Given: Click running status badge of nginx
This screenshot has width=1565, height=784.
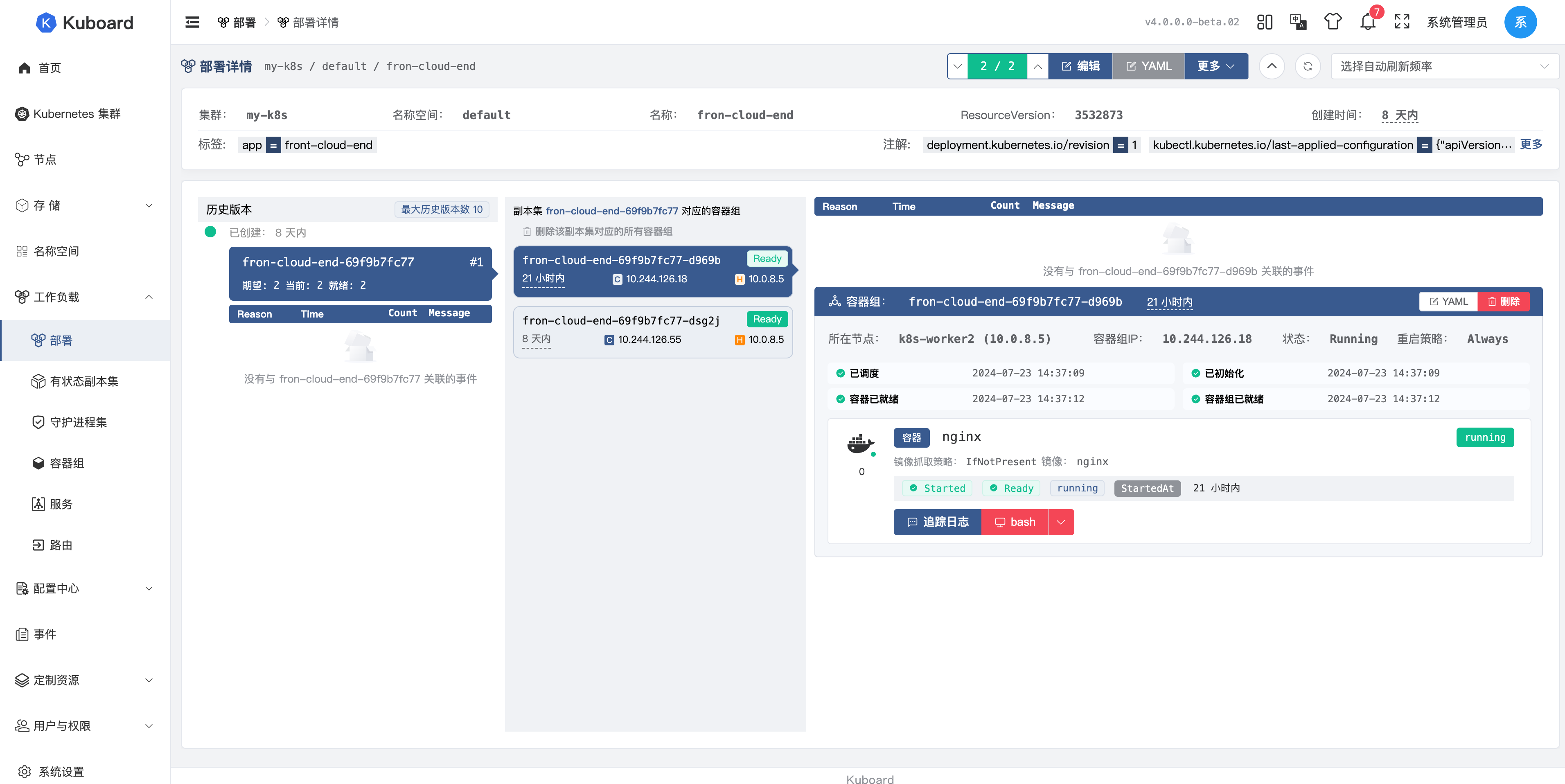Looking at the screenshot, I should point(1485,437).
